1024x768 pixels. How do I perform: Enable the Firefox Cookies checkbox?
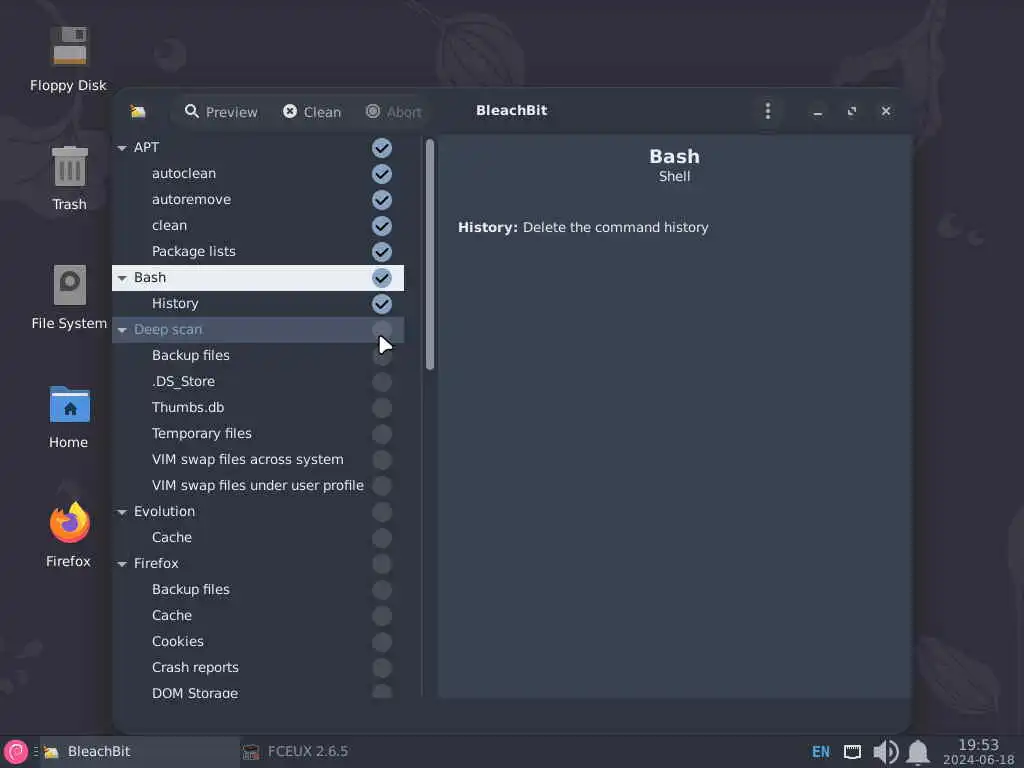coord(382,642)
